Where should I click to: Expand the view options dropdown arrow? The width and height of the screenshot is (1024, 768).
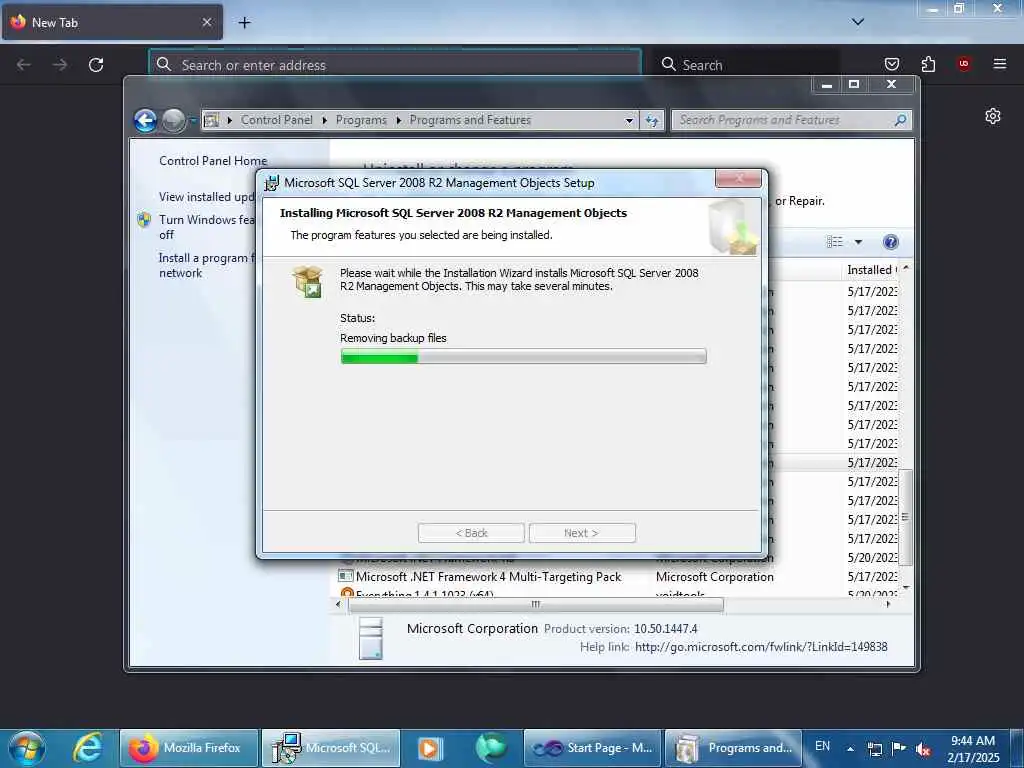[858, 242]
